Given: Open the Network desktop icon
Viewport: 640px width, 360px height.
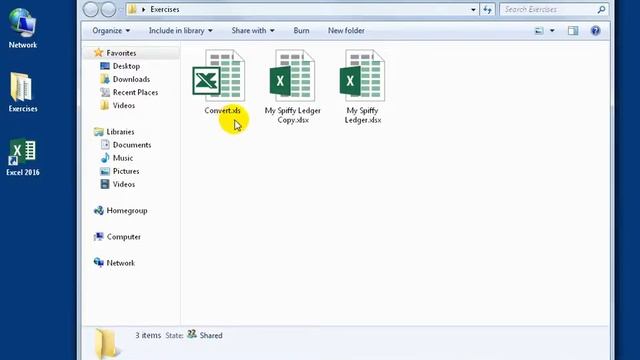Looking at the screenshot, I should (23, 28).
